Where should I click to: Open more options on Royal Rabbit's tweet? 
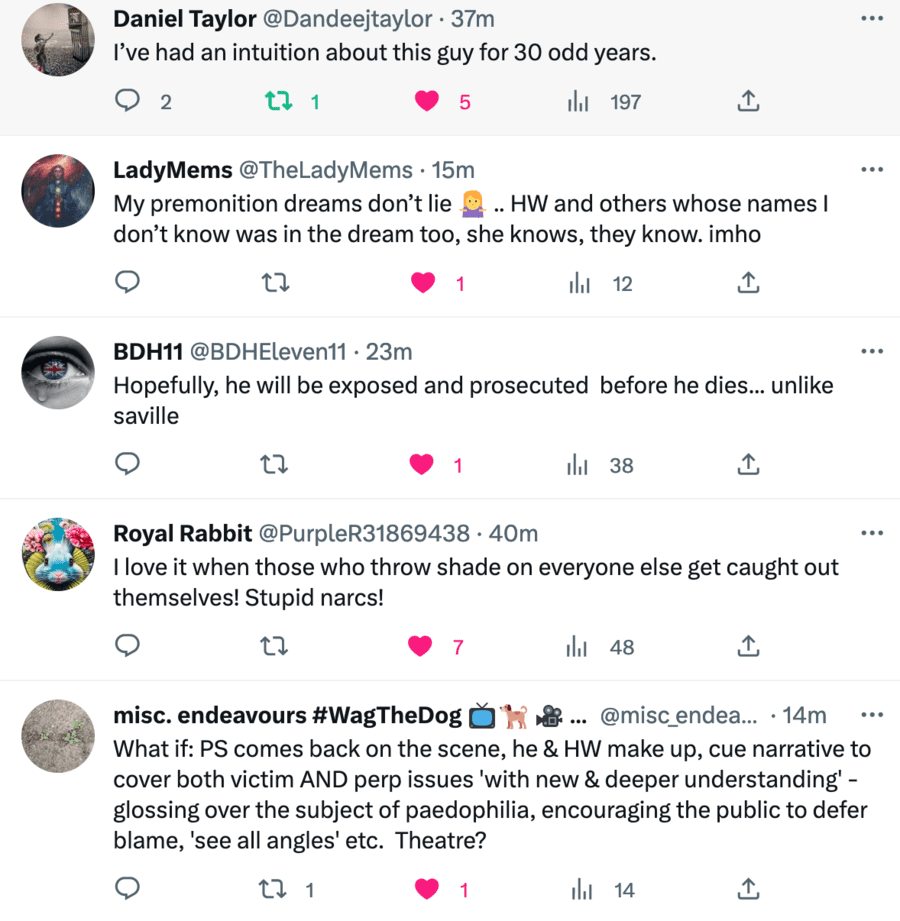[x=872, y=533]
